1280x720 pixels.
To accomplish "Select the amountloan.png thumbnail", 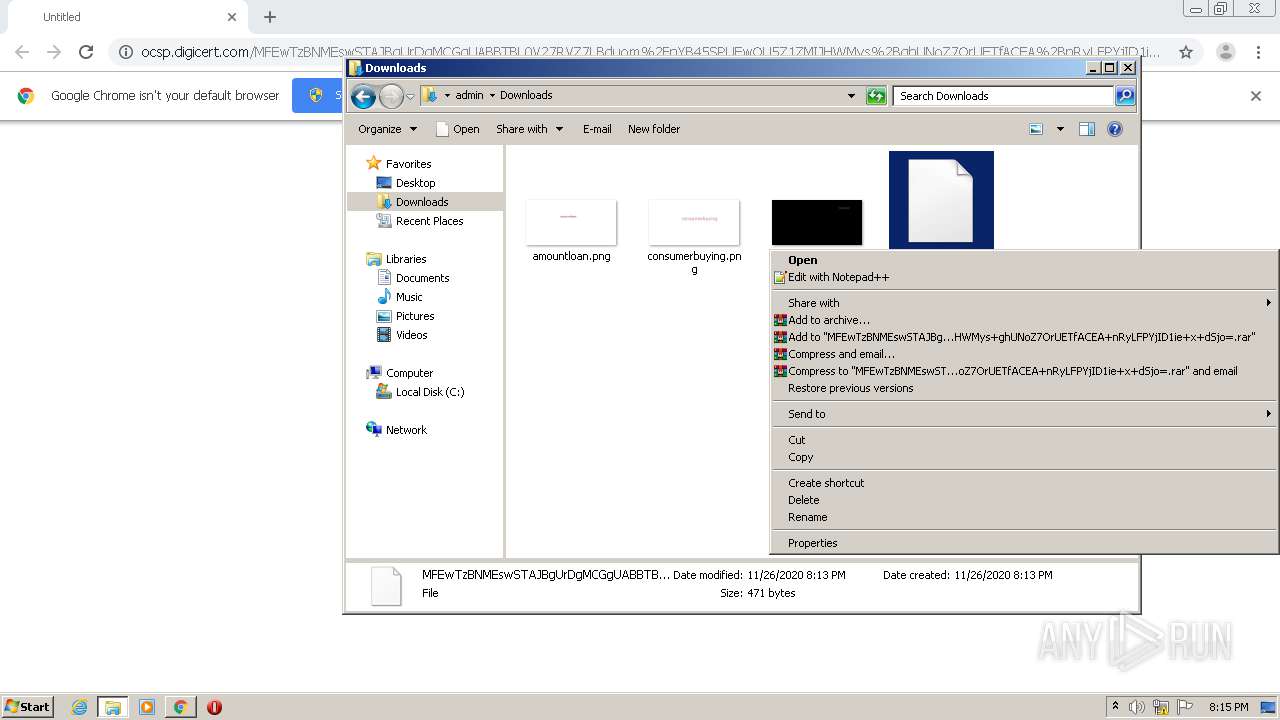I will point(571,222).
